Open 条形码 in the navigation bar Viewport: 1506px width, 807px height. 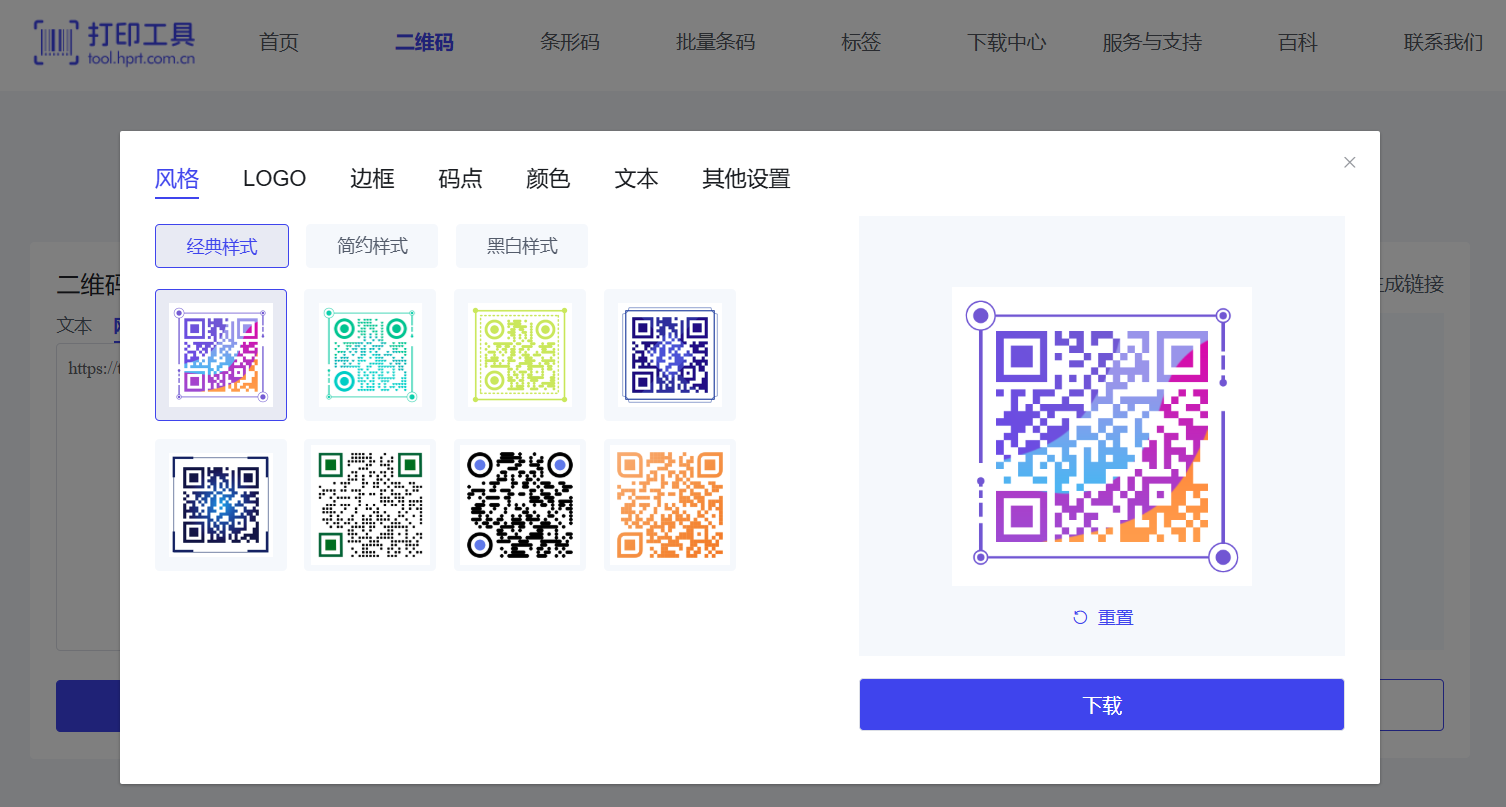coord(570,42)
